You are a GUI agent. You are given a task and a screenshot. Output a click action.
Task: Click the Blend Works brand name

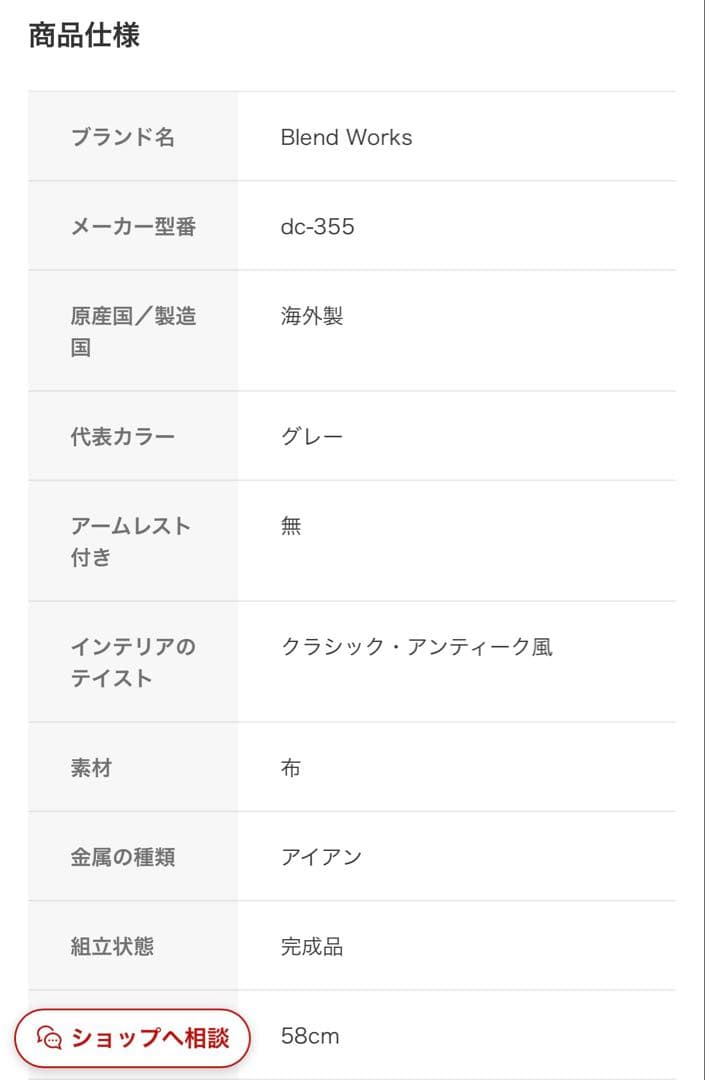coord(344,137)
